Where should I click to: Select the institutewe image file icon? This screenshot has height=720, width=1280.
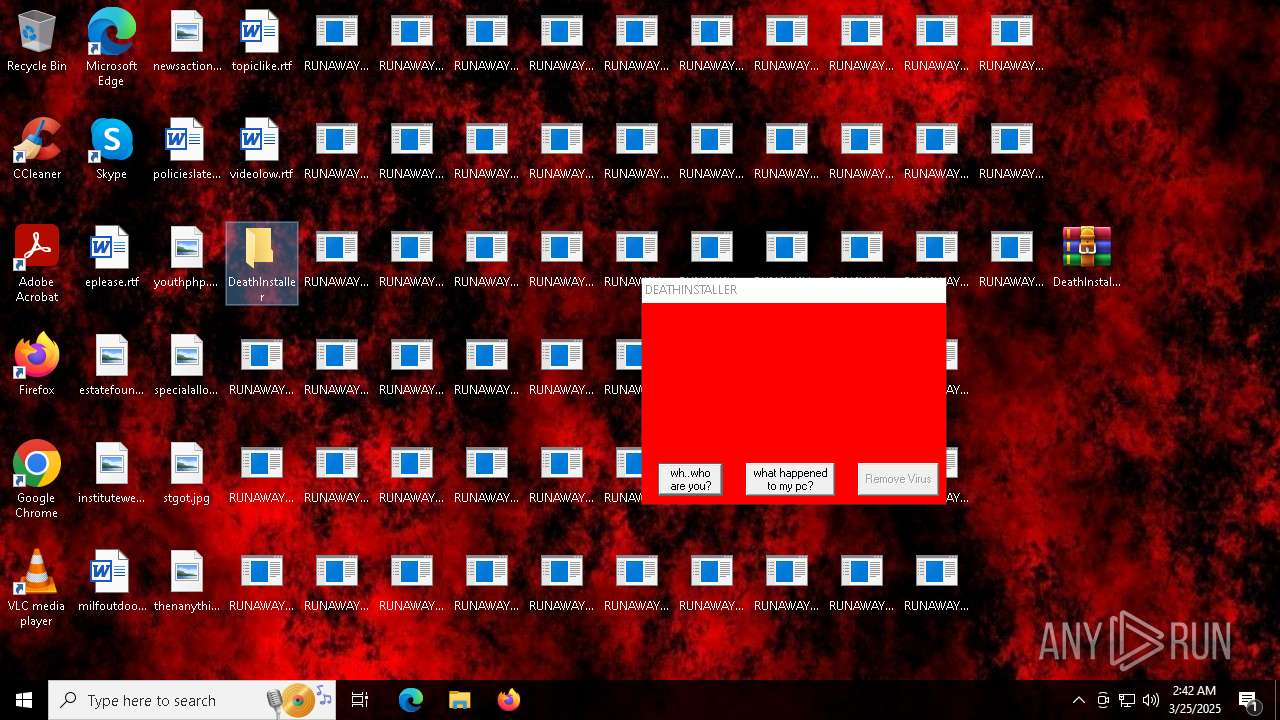click(111, 474)
